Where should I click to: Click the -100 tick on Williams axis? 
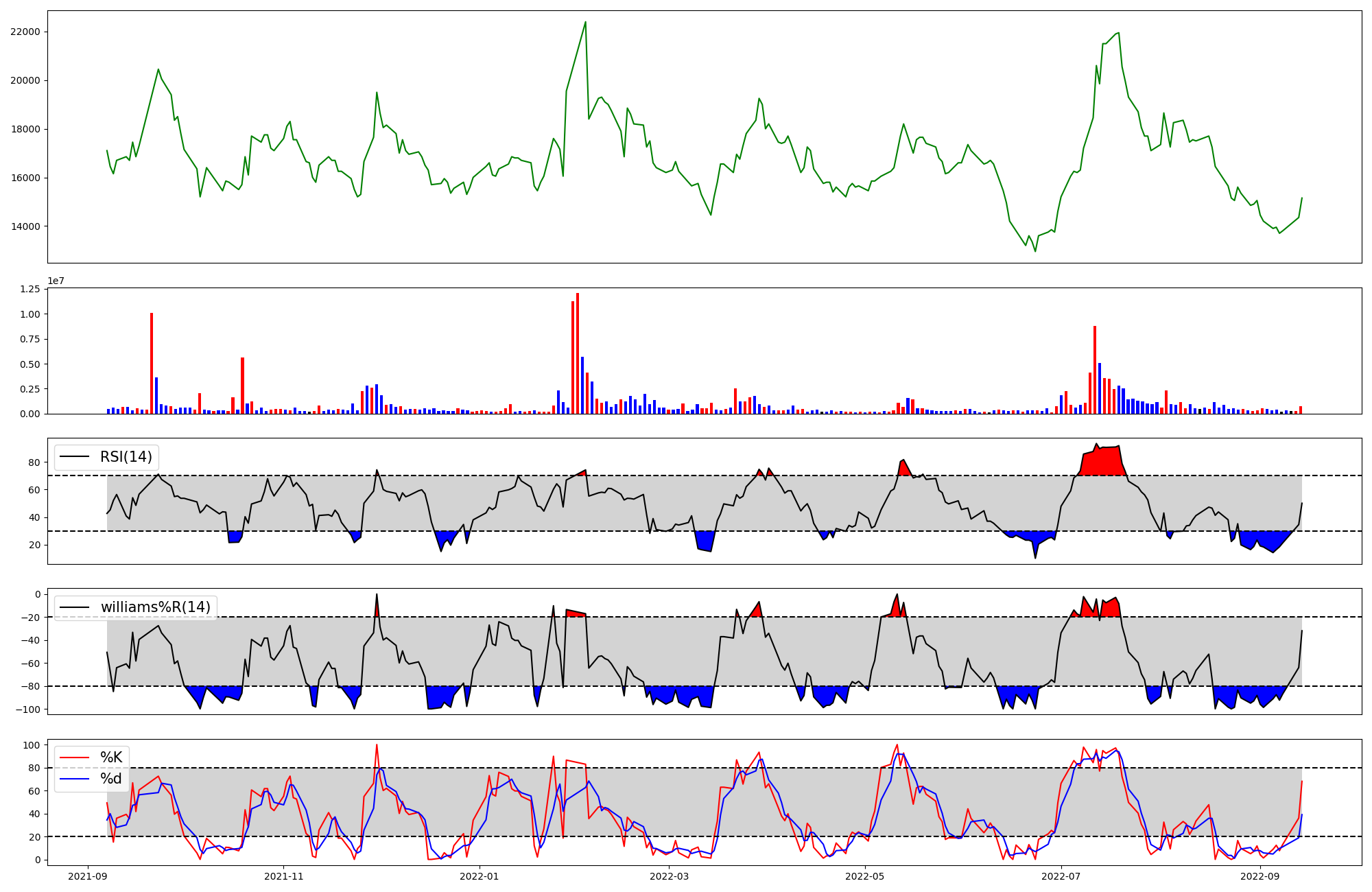point(28,709)
